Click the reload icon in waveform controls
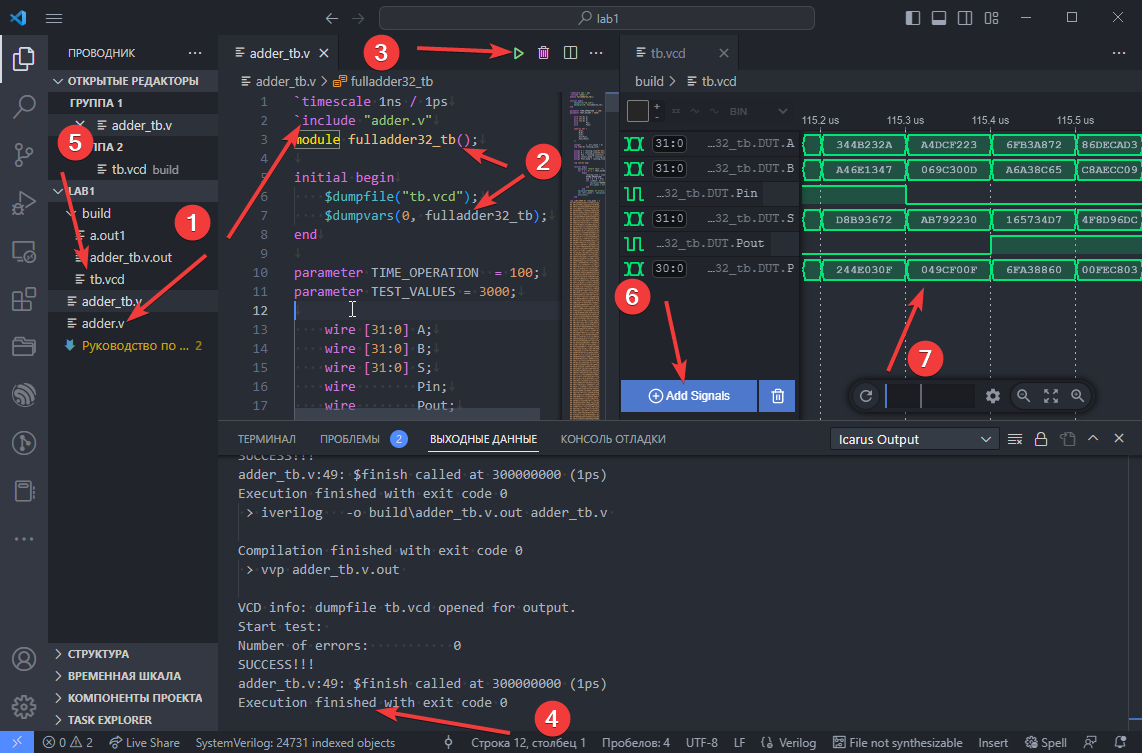This screenshot has width=1142, height=753. pos(866,395)
